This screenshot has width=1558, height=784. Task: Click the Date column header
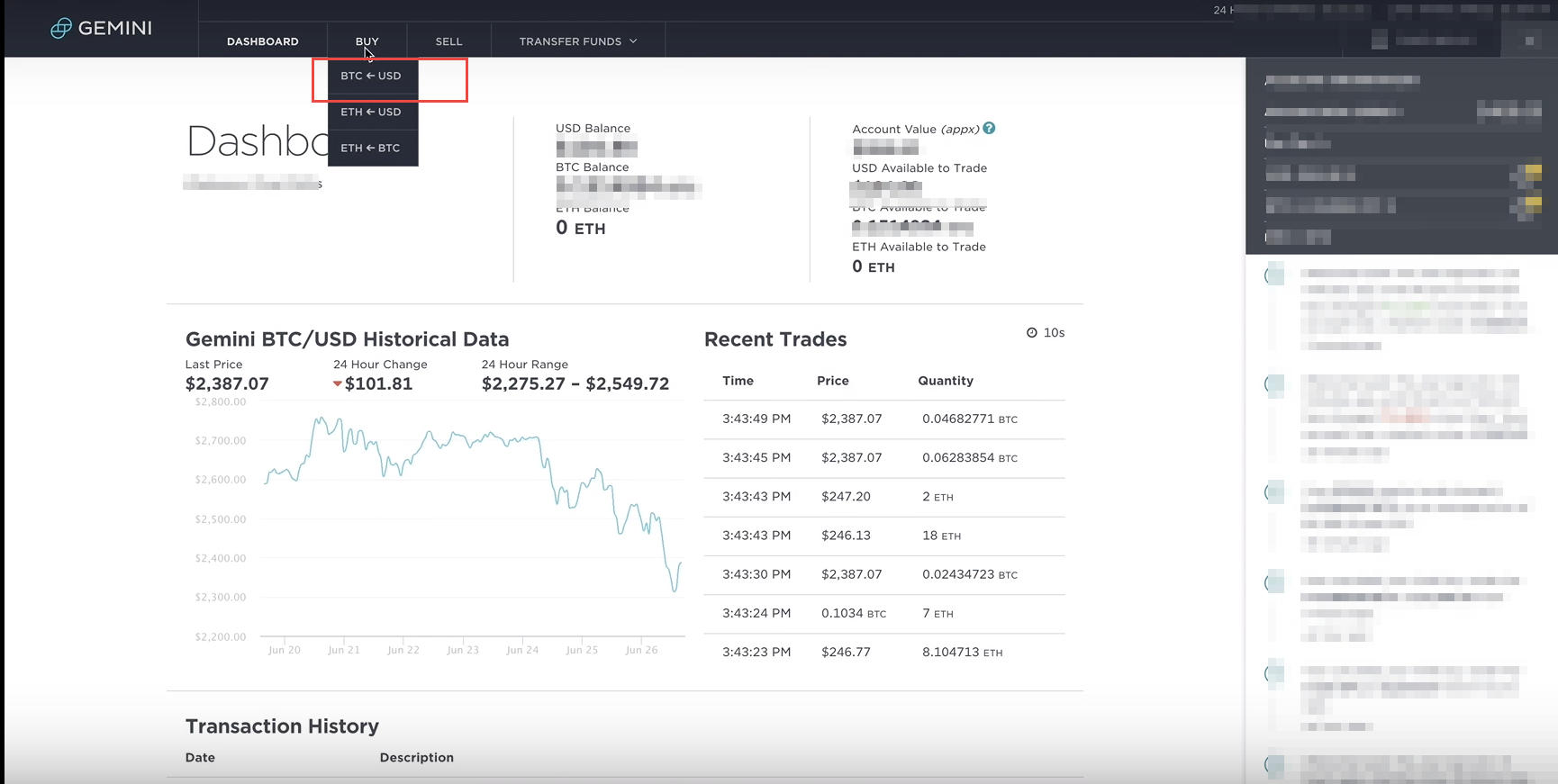(200, 757)
